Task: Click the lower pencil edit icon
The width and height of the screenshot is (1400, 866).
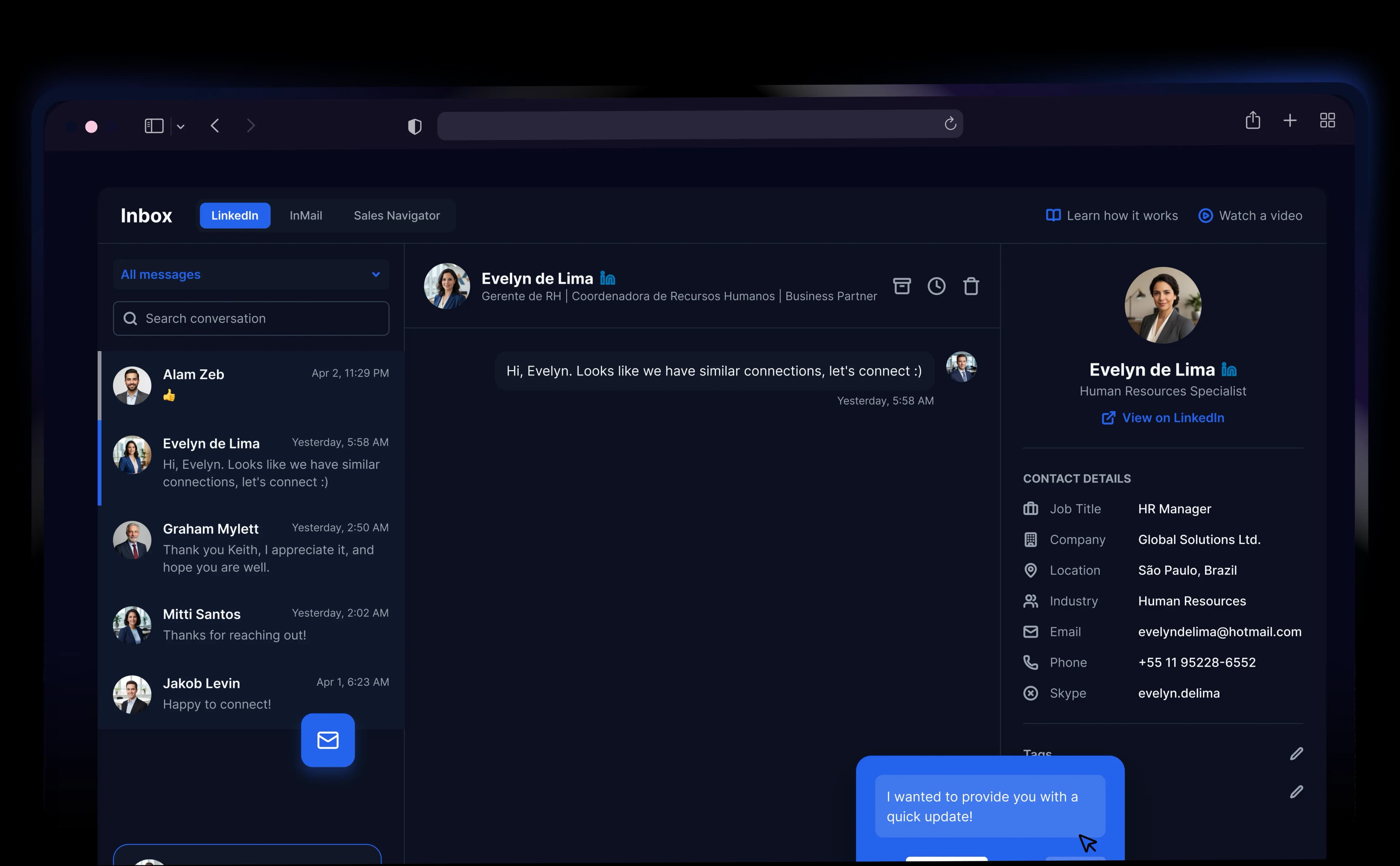Action: (1296, 792)
